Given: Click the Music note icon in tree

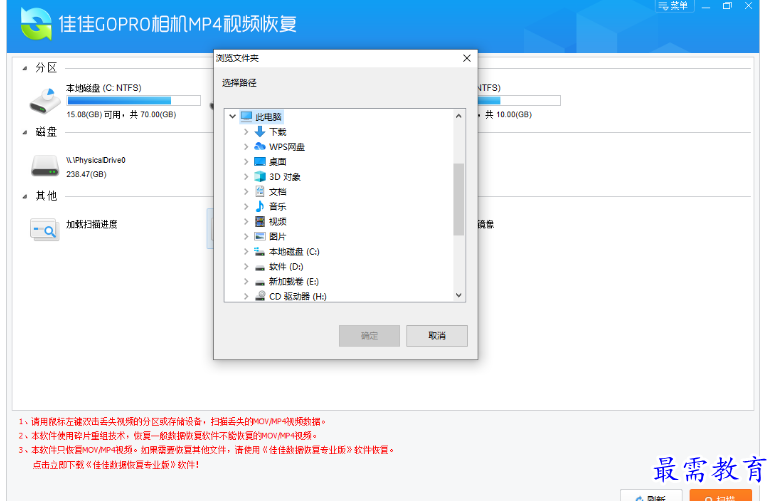Looking at the screenshot, I should click(259, 206).
